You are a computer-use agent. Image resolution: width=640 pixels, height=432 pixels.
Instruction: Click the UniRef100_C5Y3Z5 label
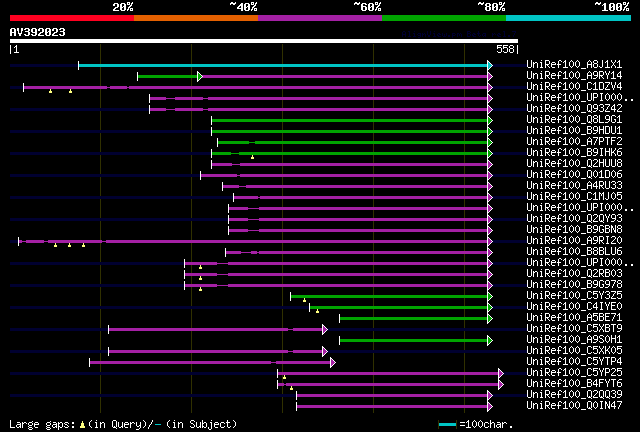click(574, 296)
